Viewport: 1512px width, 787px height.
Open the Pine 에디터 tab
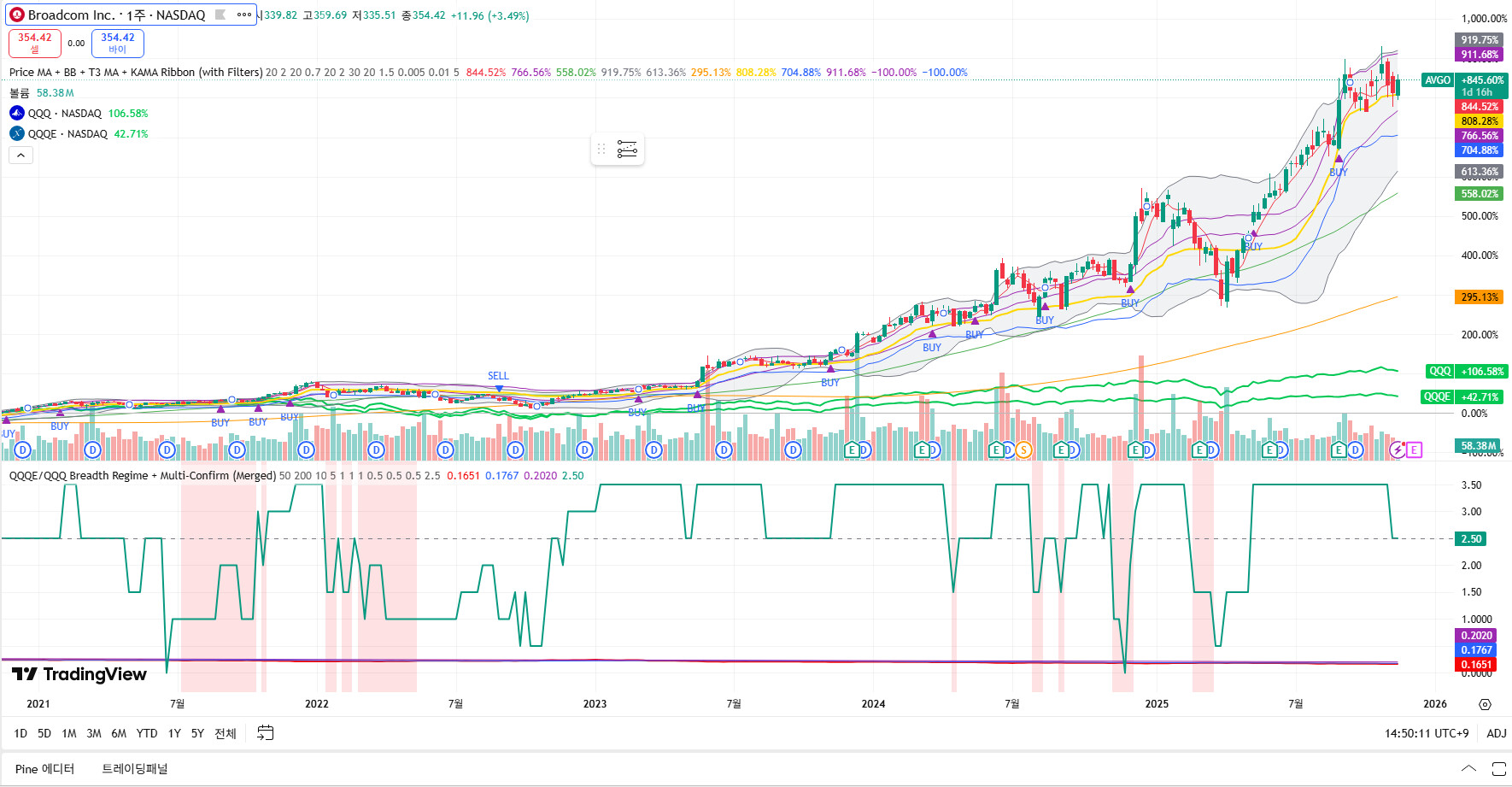(x=45, y=769)
